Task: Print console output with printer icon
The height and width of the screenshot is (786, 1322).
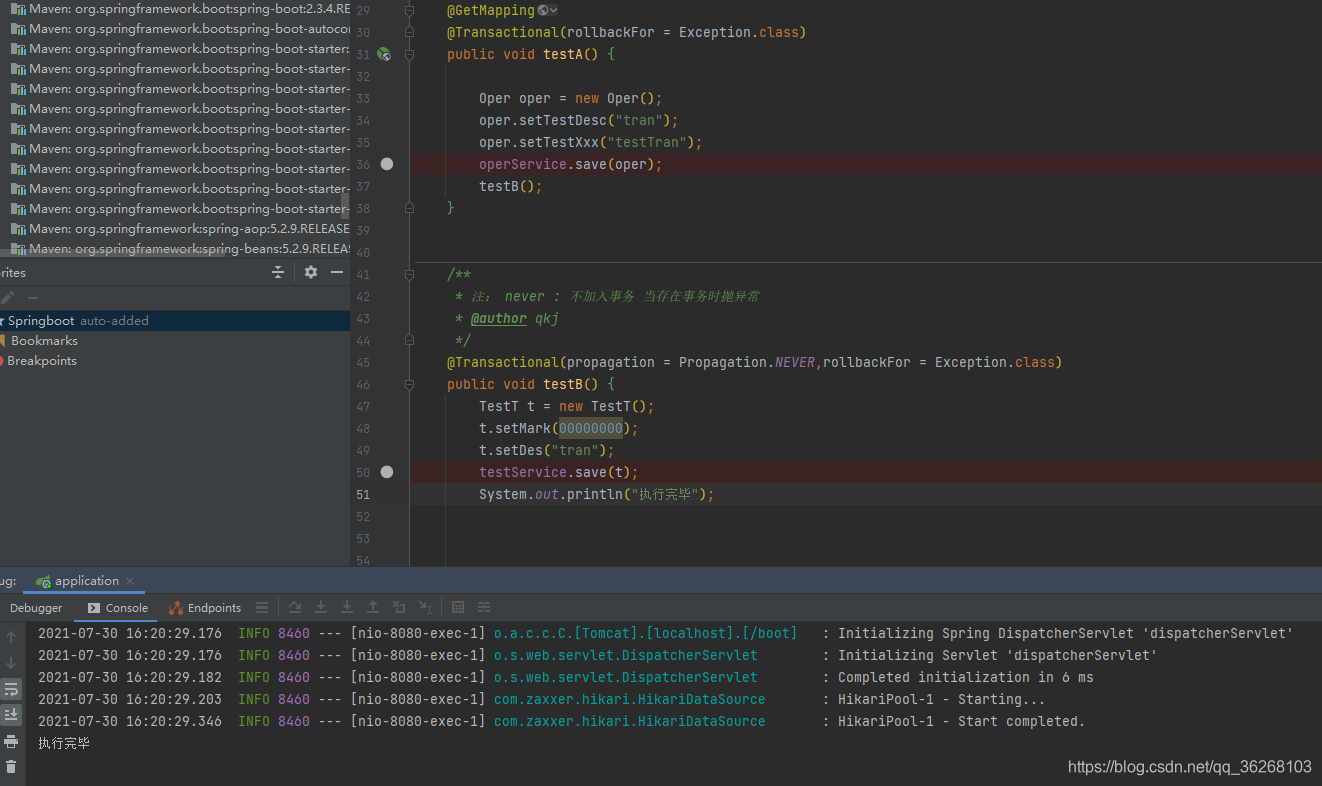Action: coord(11,741)
